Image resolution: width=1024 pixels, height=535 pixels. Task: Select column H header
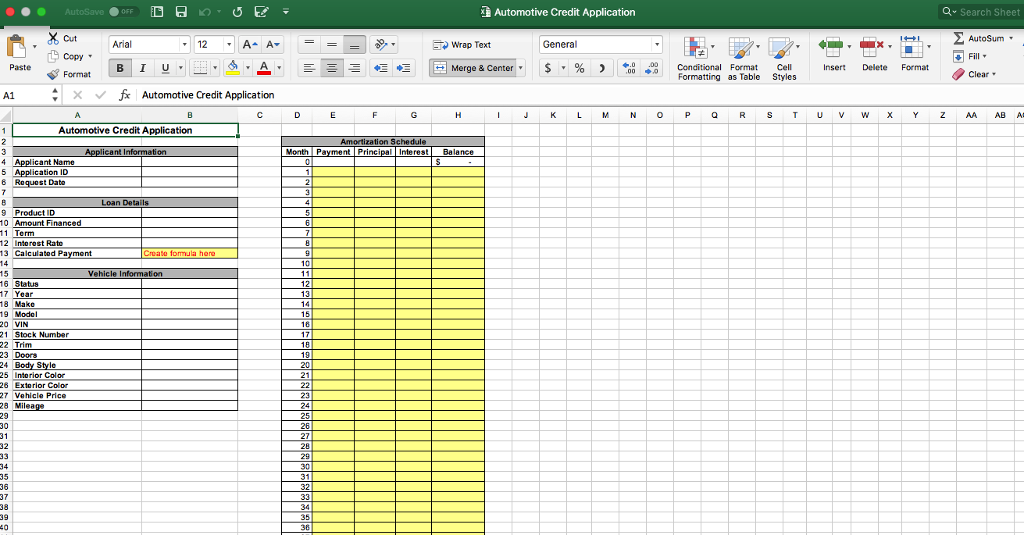pyautogui.click(x=458, y=115)
